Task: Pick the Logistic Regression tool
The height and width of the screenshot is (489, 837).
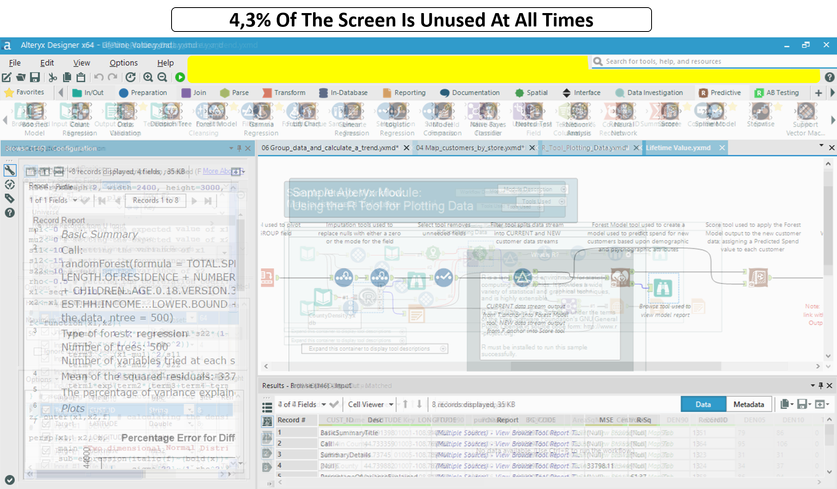Action: point(397,119)
